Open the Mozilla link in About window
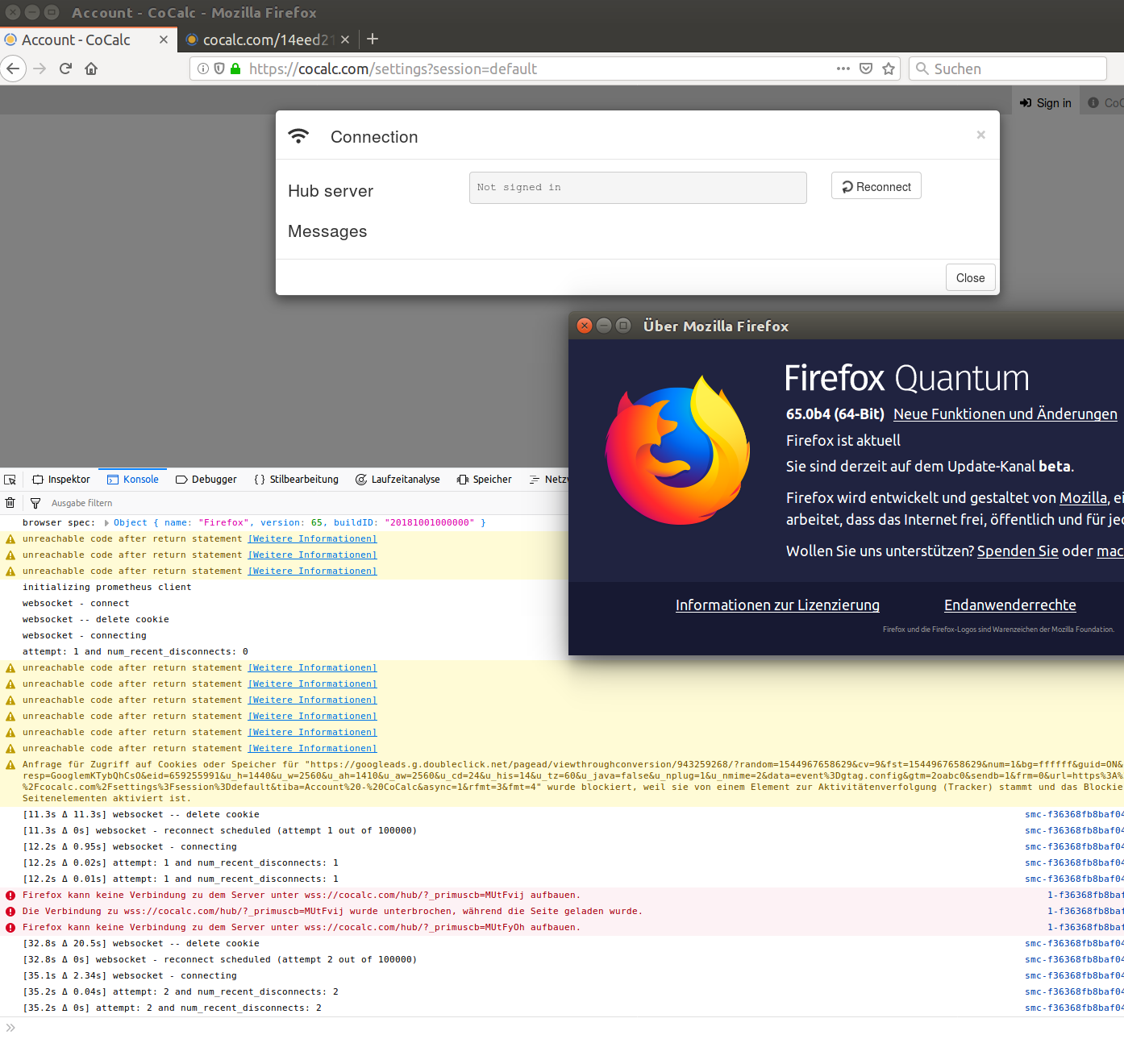Image resolution: width=1124 pixels, height=1064 pixels. click(1084, 498)
